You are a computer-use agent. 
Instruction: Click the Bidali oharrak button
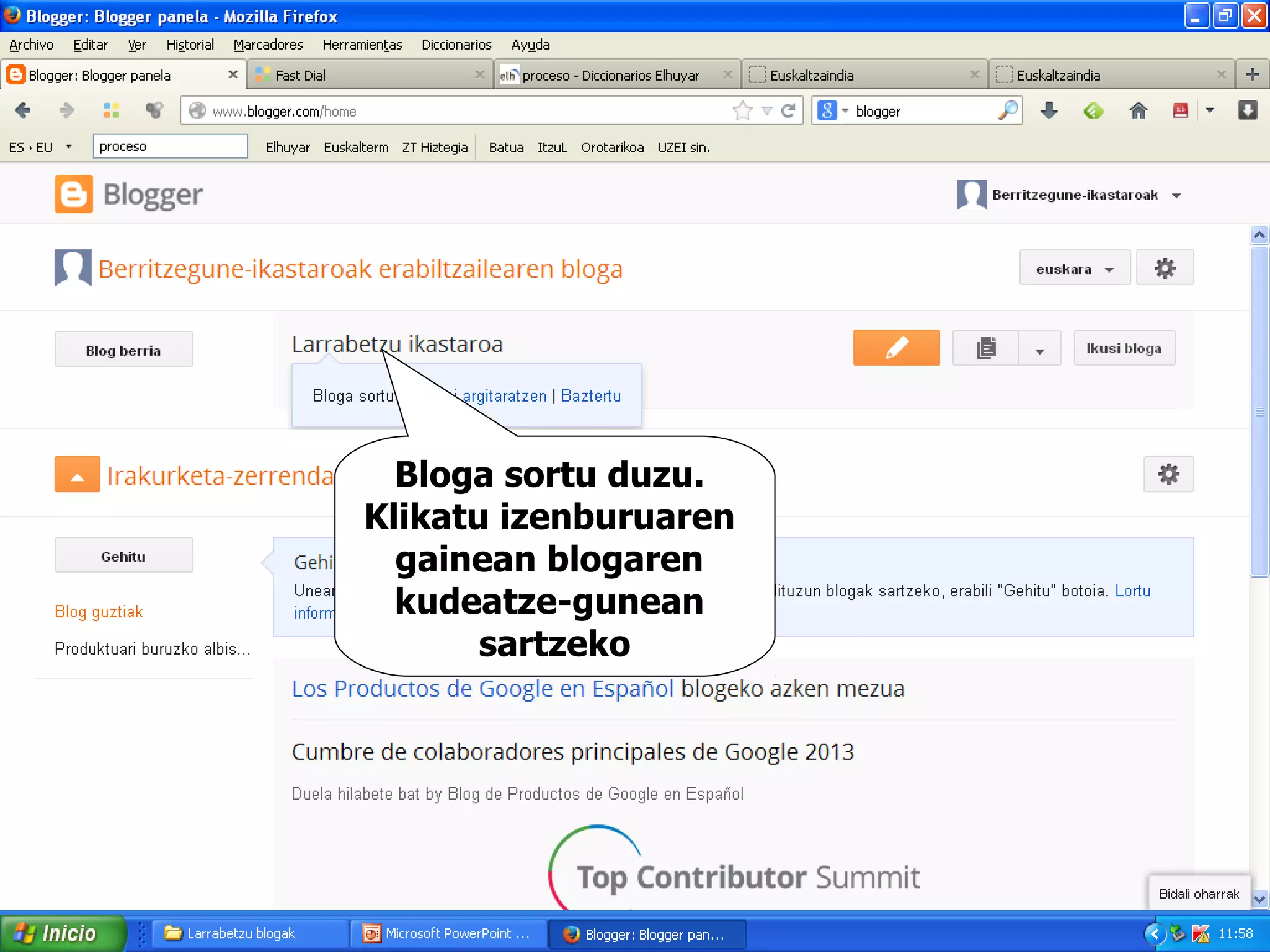pyautogui.click(x=1199, y=894)
